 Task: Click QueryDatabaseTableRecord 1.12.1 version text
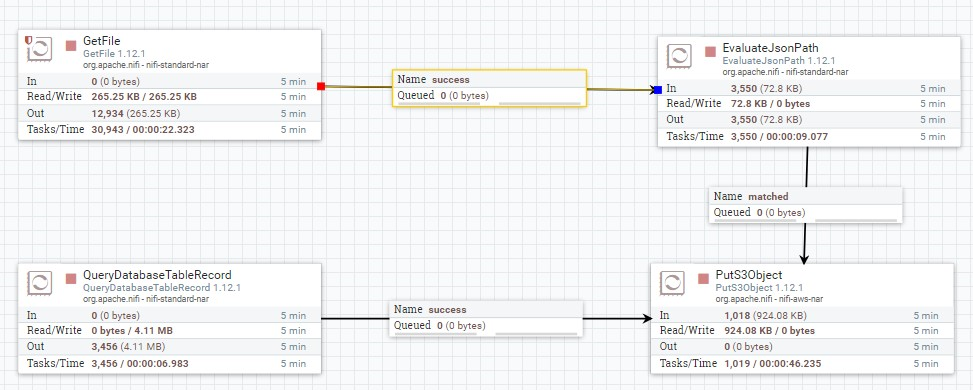pyautogui.click(x=162, y=288)
